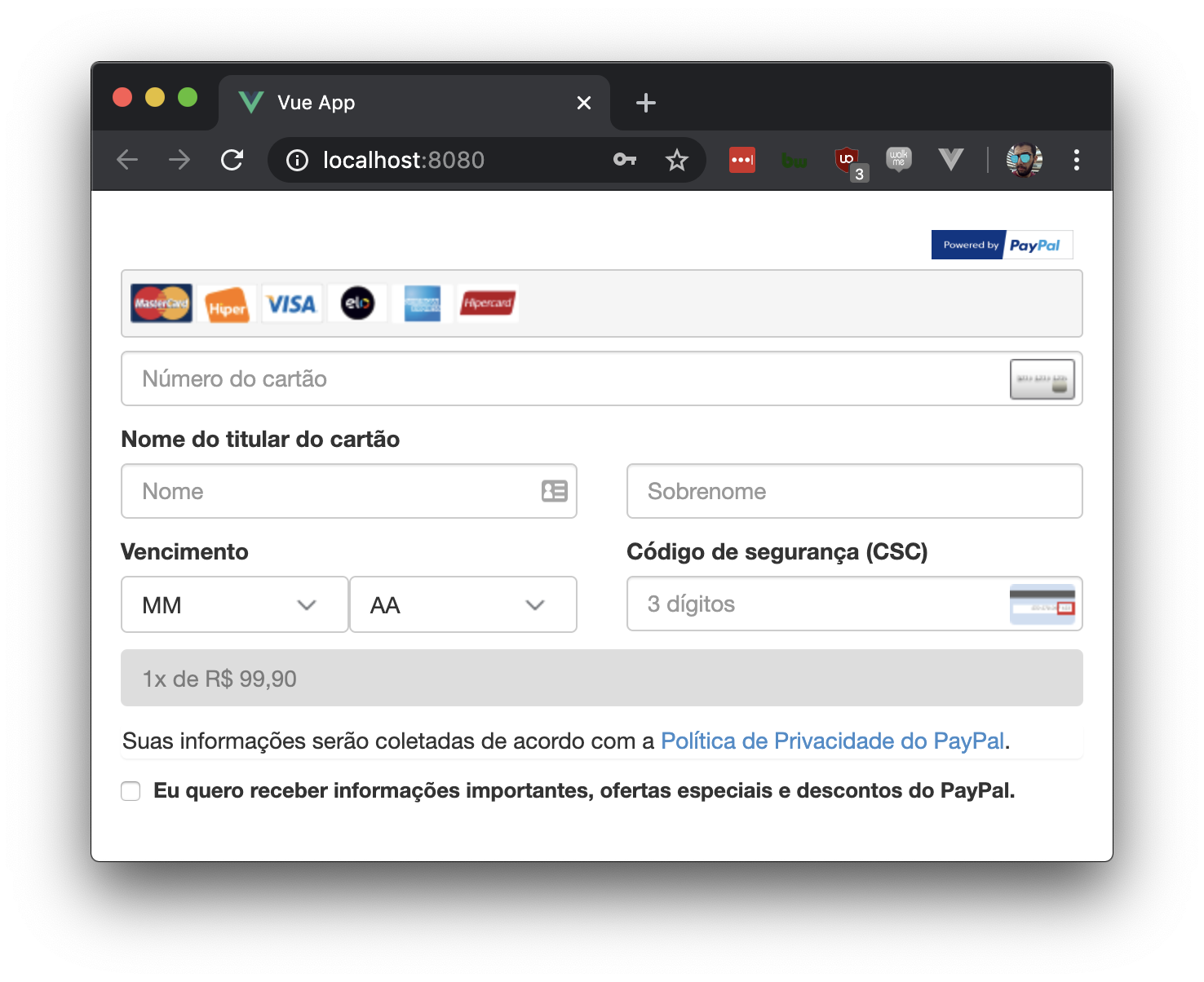
Task: Minimize the window with yellow button
Action: click(155, 97)
